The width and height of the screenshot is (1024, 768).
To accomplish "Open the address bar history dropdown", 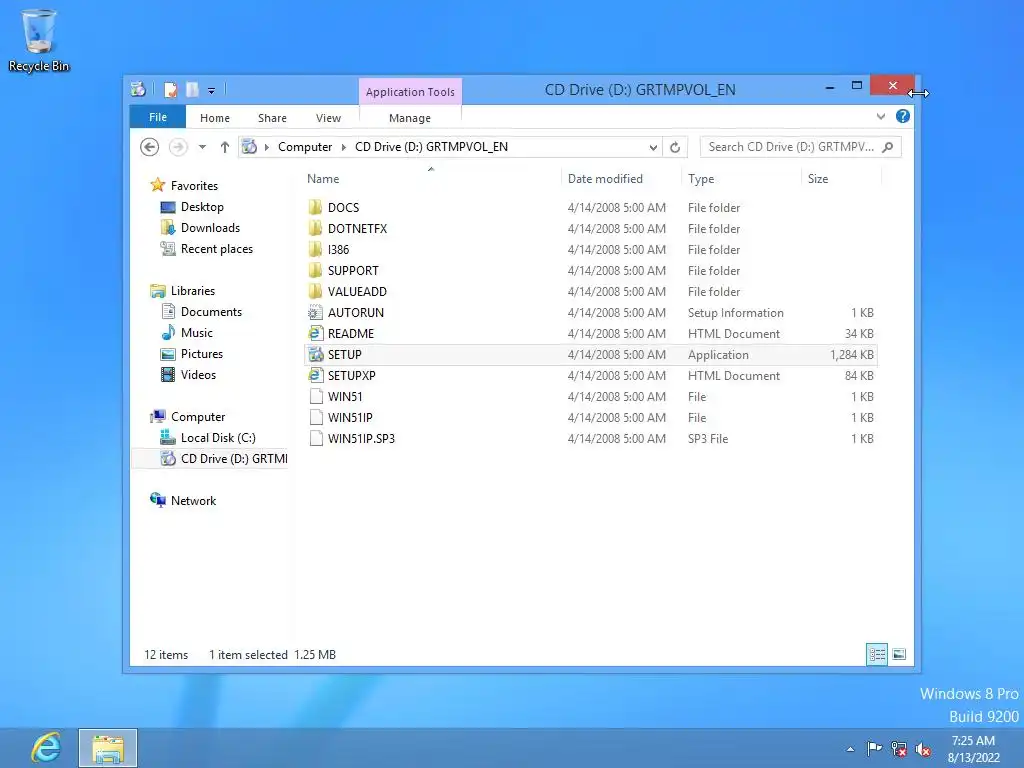I will click(653, 148).
